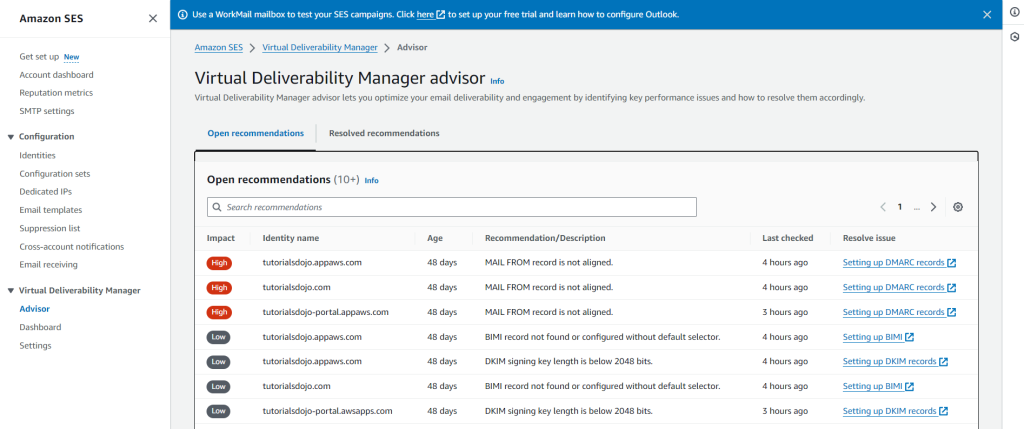Viewport: 1024px width, 429px height.
Task: Open Identities in sidebar
Action: click(x=37, y=155)
